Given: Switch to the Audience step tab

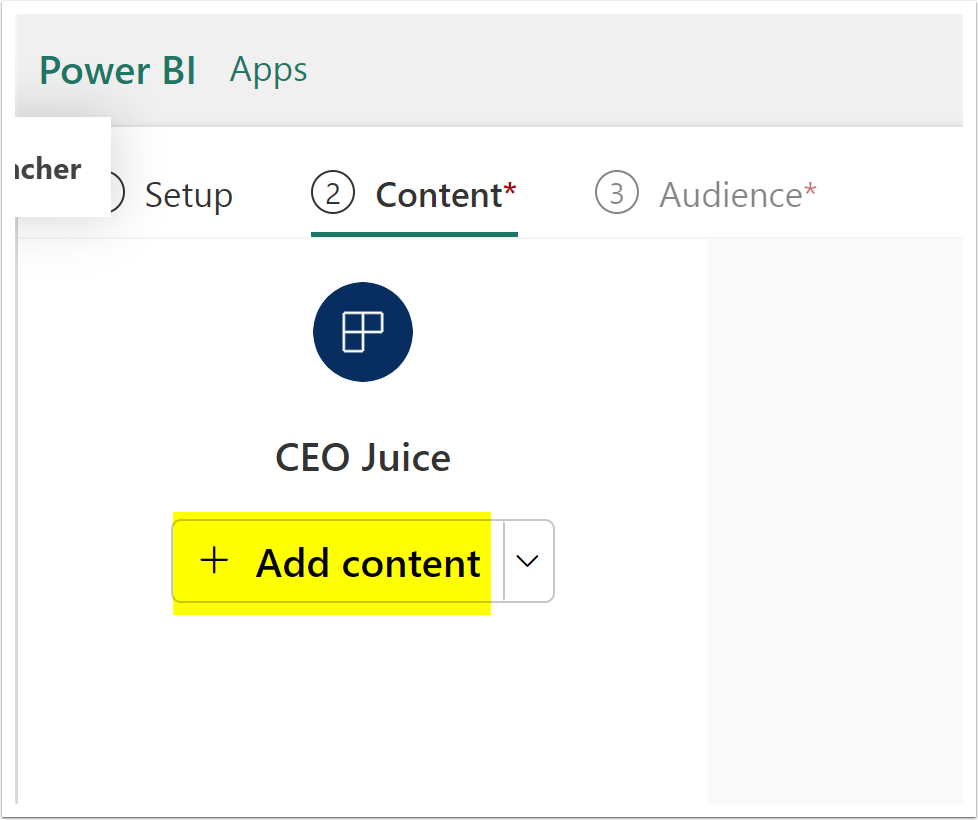Looking at the screenshot, I should (705, 195).
